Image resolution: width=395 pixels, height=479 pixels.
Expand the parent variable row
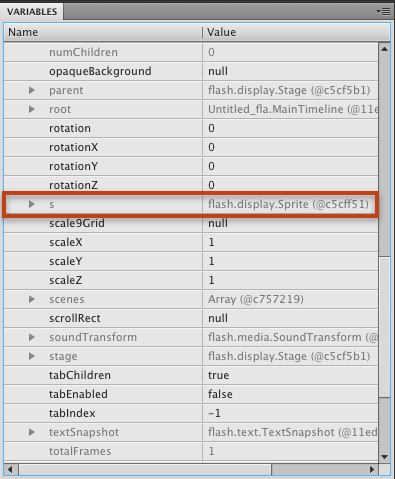(32, 90)
